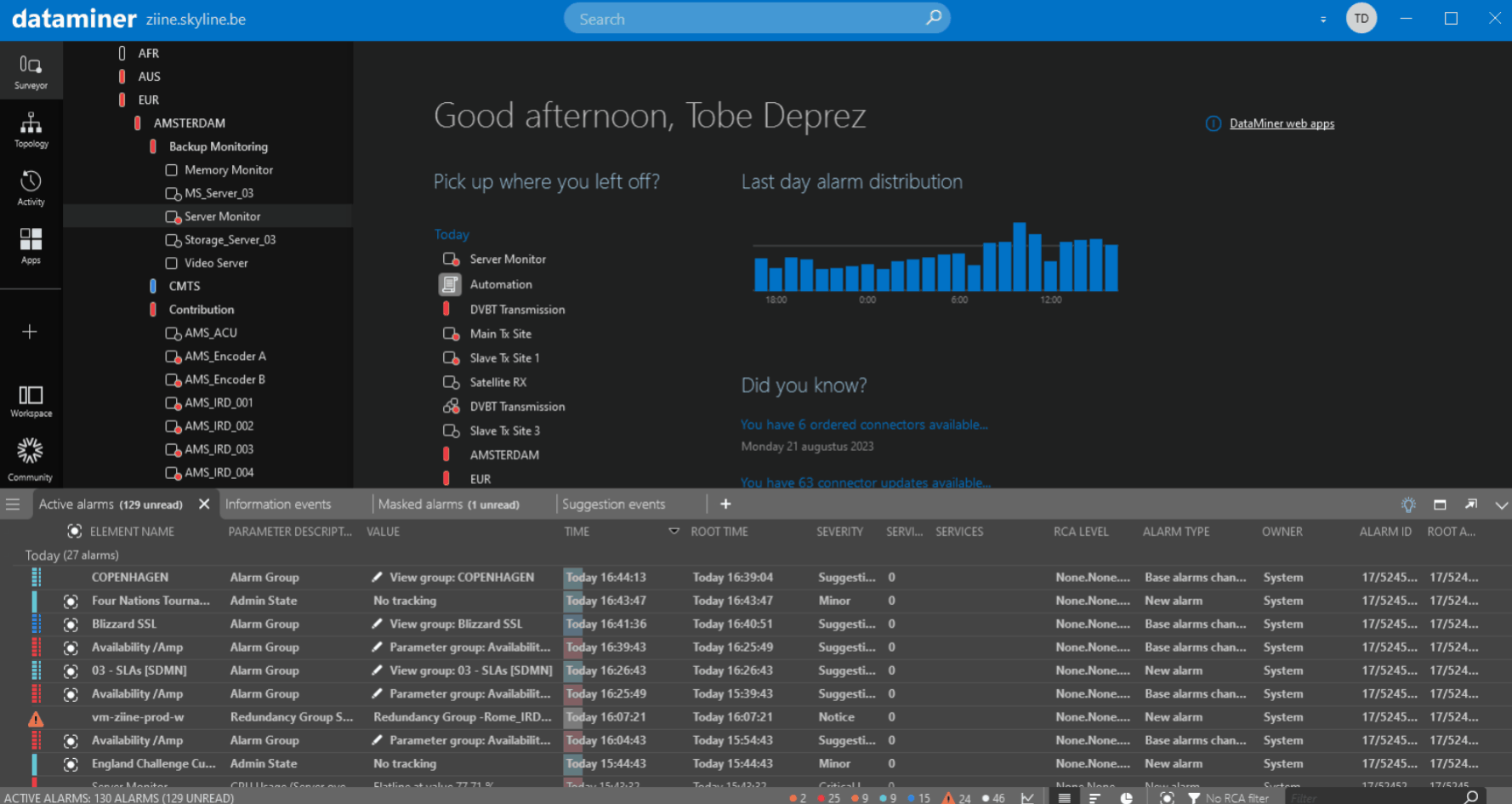Switch to default list view icon in status bar
Image resolution: width=1512 pixels, height=804 pixels.
coord(1064,798)
